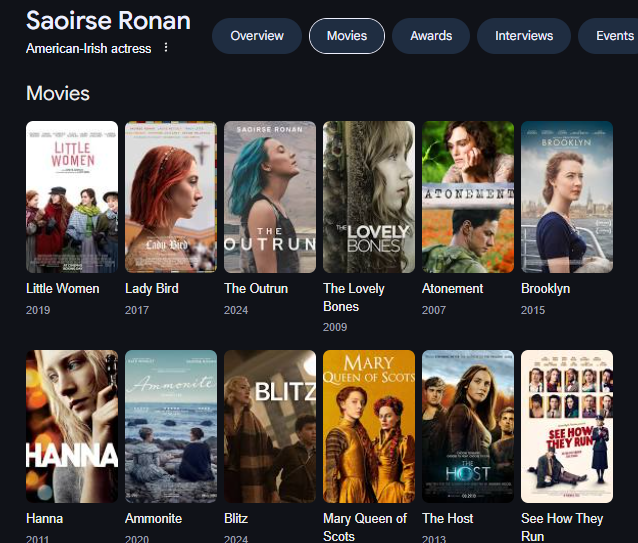This screenshot has height=543, width=638.
Task: Select the Hanna movie poster
Action: pyautogui.click(x=72, y=426)
